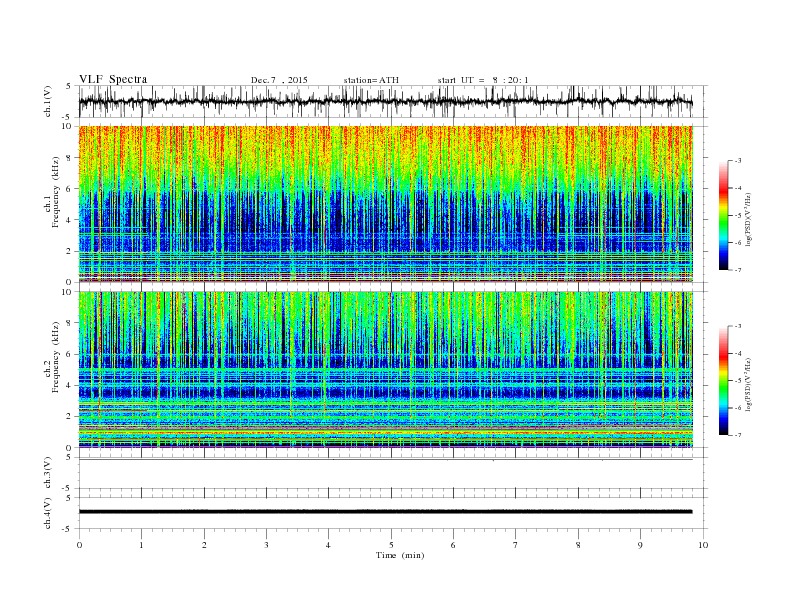
Task: Click the "Dec. 7 , 2015" date text
Action: point(279,80)
